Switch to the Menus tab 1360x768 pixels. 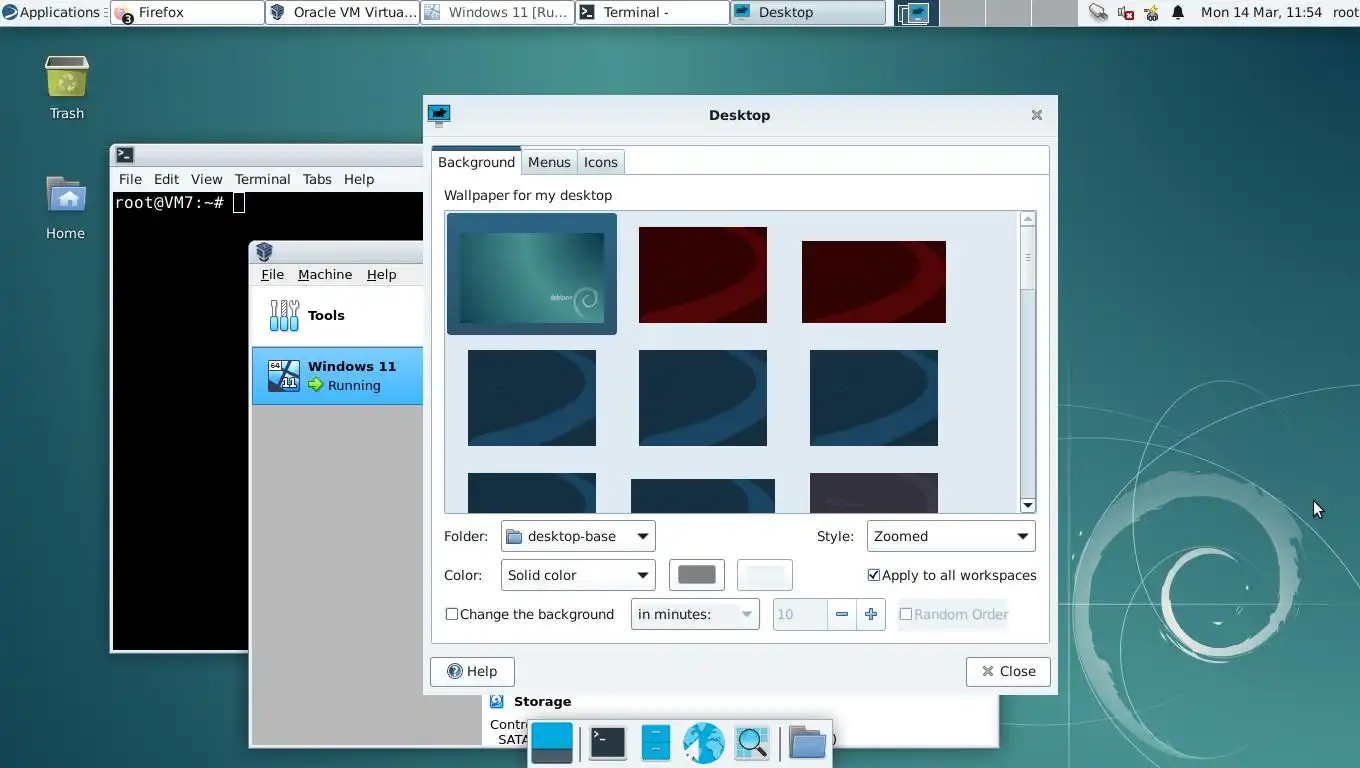pos(549,162)
